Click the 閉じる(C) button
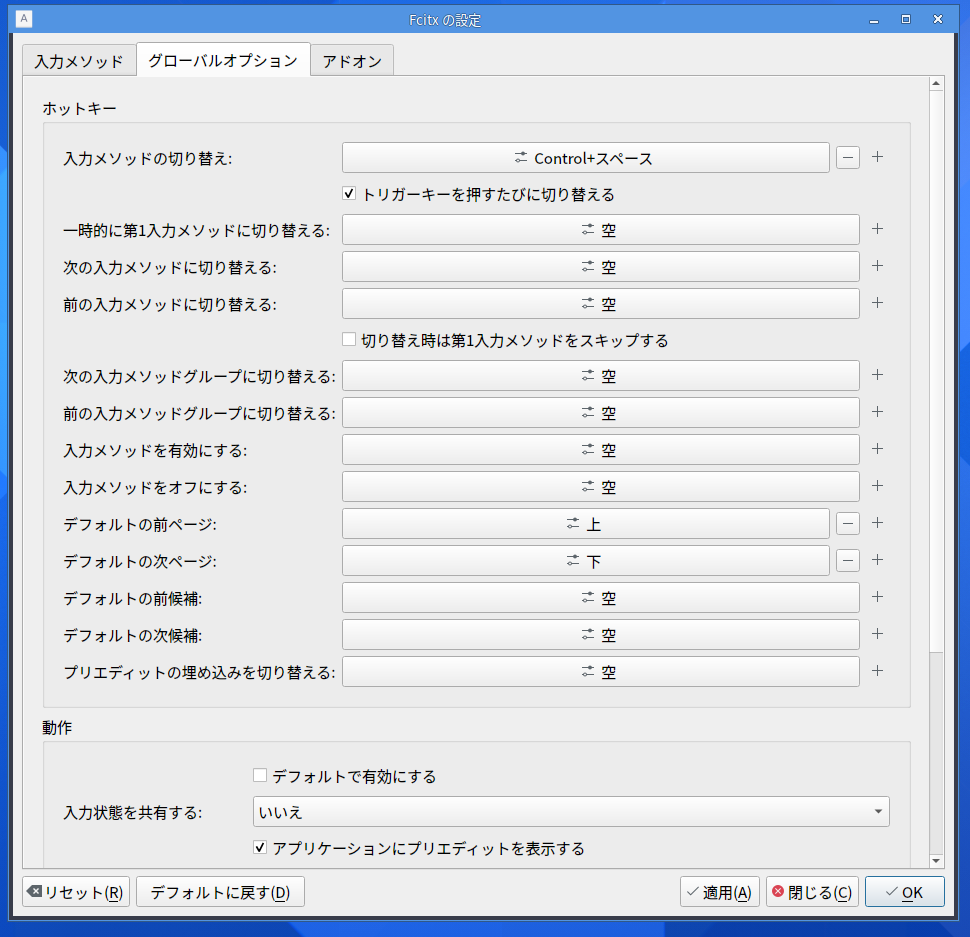This screenshot has height=937, width=970. [x=812, y=892]
